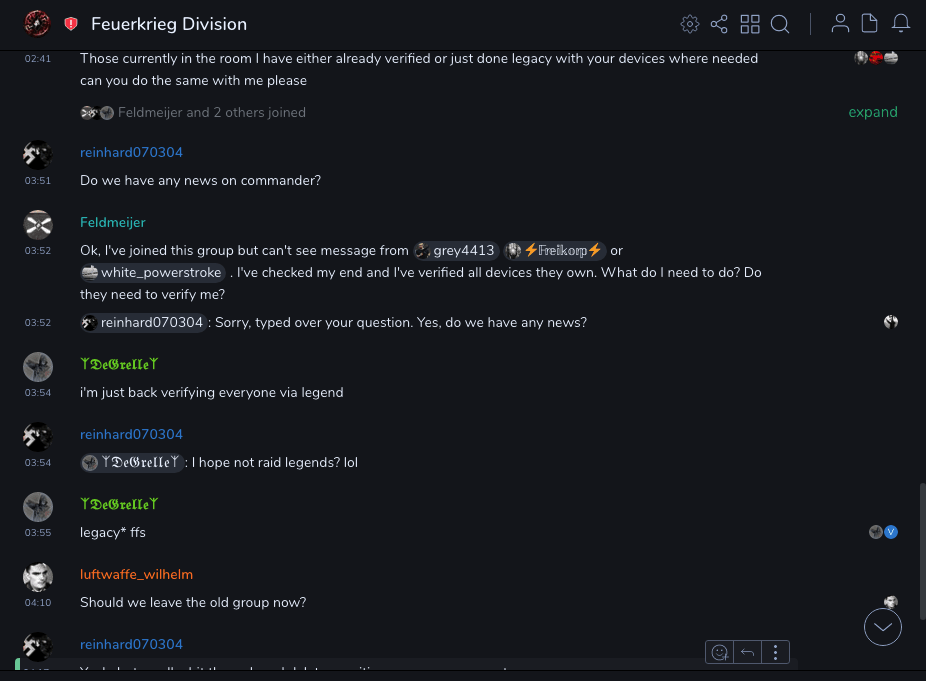The height and width of the screenshot is (681, 926).
Task: Open the room avatar in header
Action: click(37, 24)
